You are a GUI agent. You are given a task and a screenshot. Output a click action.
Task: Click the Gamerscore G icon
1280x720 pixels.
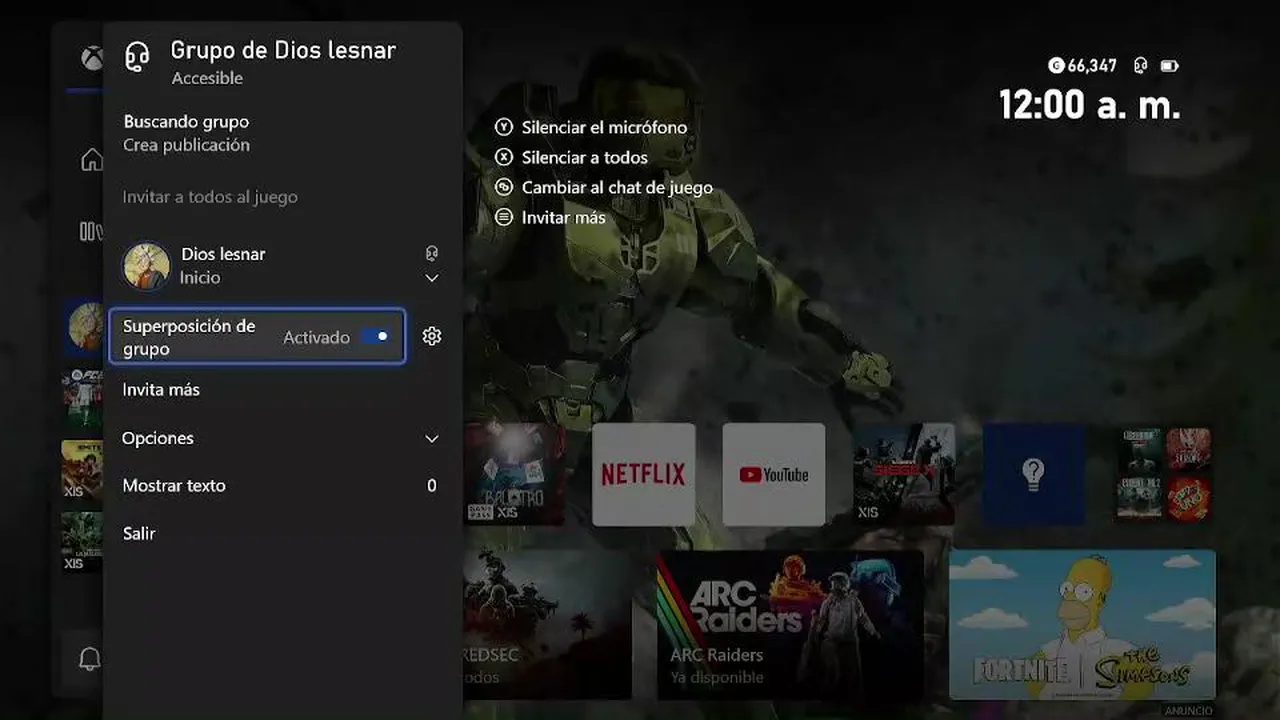pyautogui.click(x=1056, y=66)
